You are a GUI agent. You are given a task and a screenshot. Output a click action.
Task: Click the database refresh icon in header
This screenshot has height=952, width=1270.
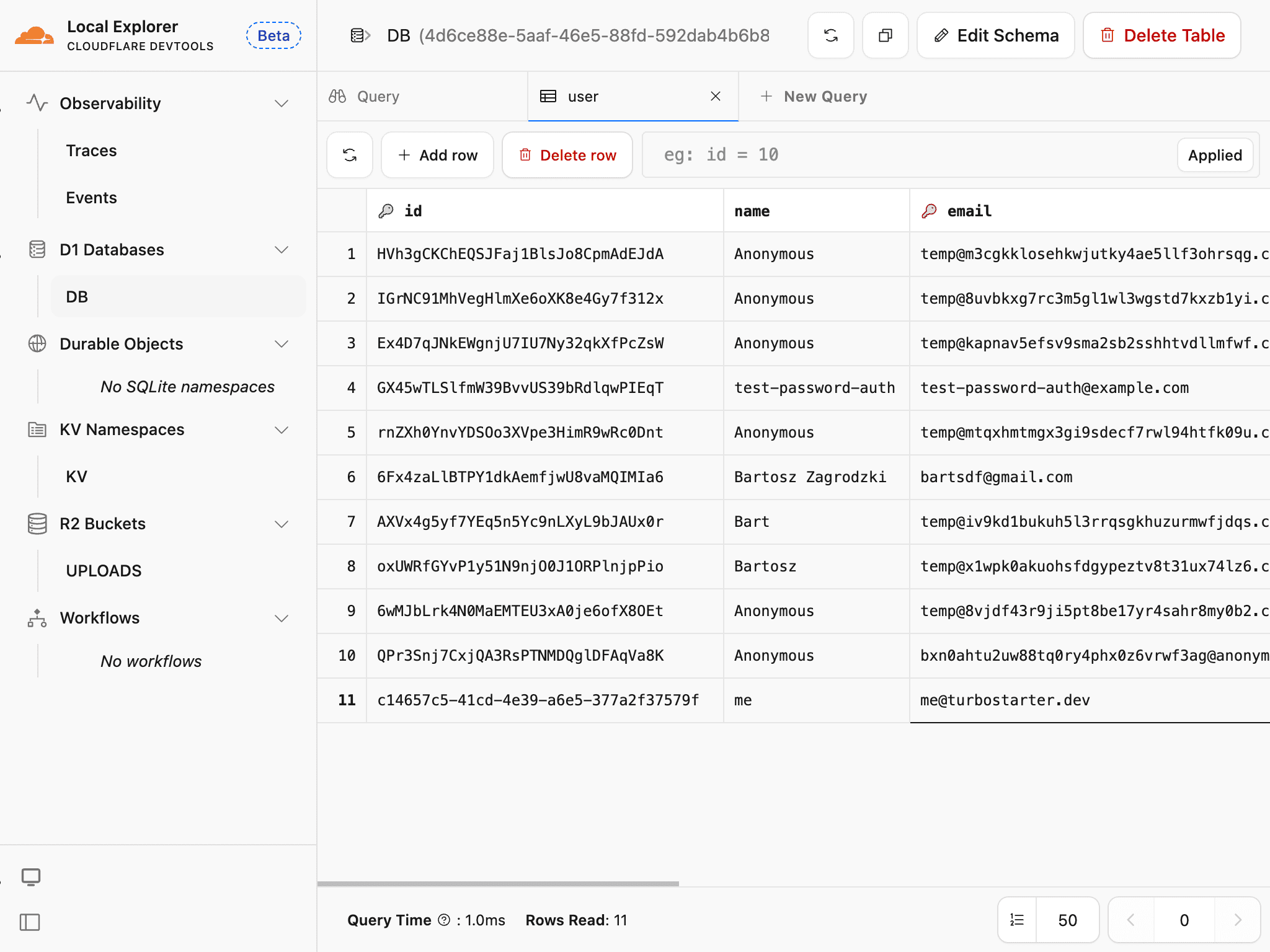click(831, 35)
